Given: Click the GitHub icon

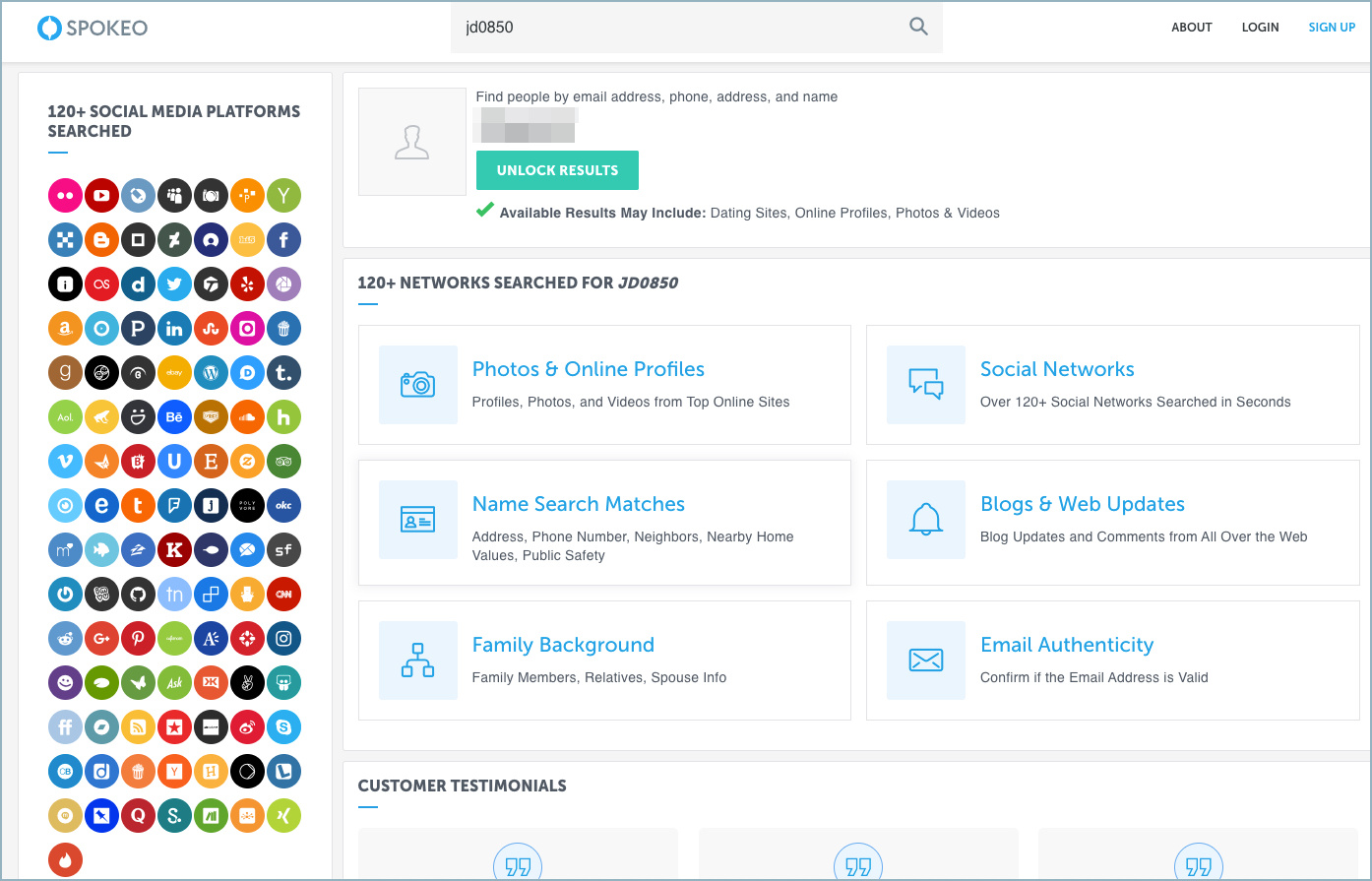Looking at the screenshot, I should coord(138,595).
